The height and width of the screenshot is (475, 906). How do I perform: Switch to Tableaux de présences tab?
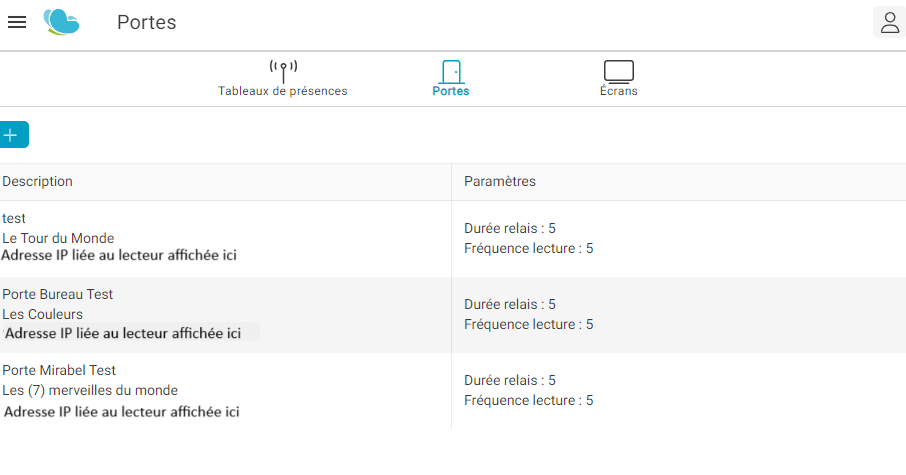[x=283, y=91]
